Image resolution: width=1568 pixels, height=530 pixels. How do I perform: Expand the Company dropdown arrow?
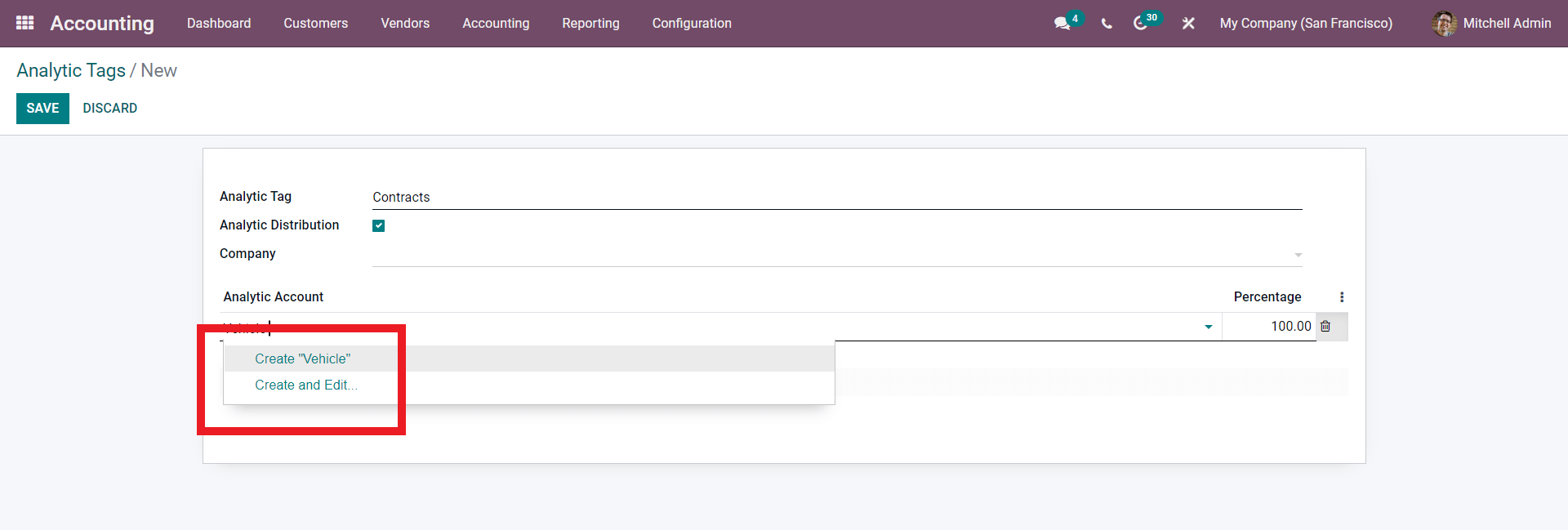point(1298,255)
